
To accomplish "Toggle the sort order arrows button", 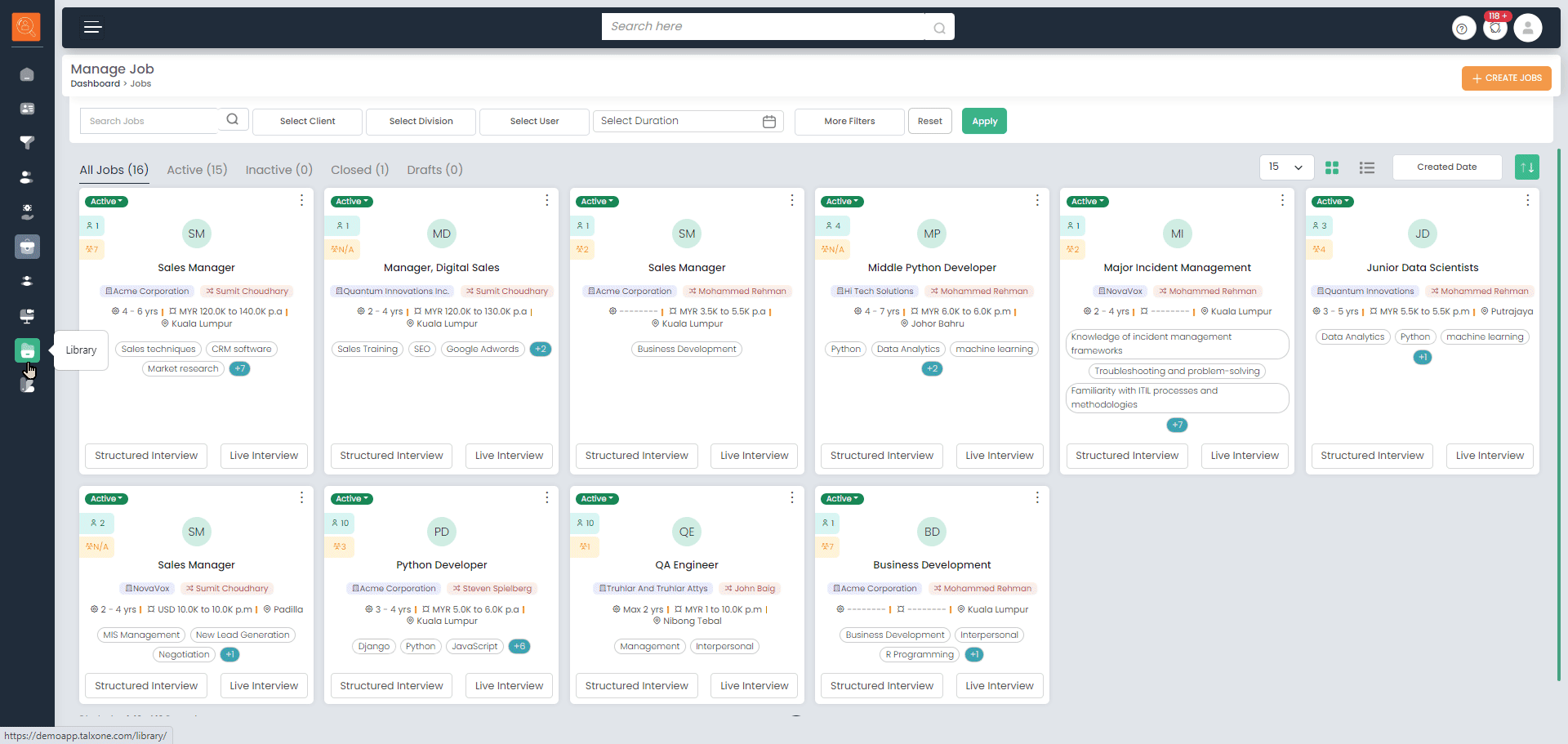I will (1526, 167).
